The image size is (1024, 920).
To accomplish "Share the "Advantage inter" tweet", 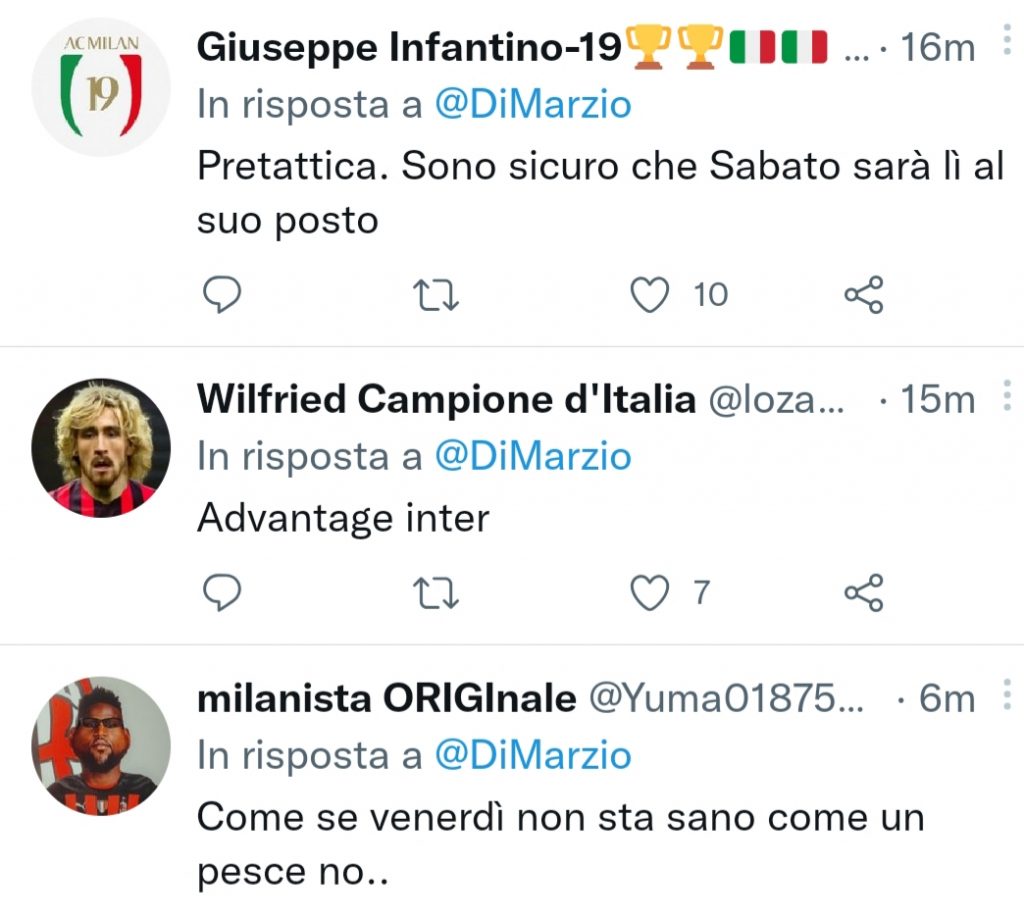I will [864, 593].
